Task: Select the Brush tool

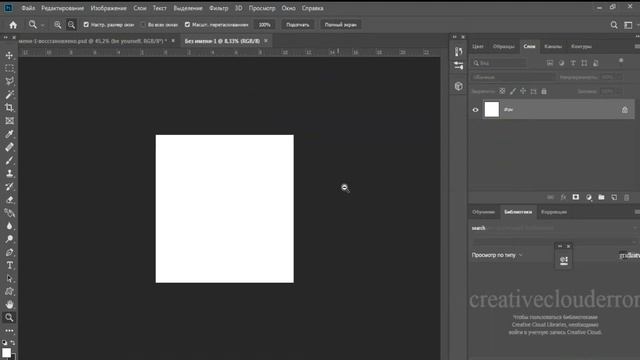Action: [9, 160]
